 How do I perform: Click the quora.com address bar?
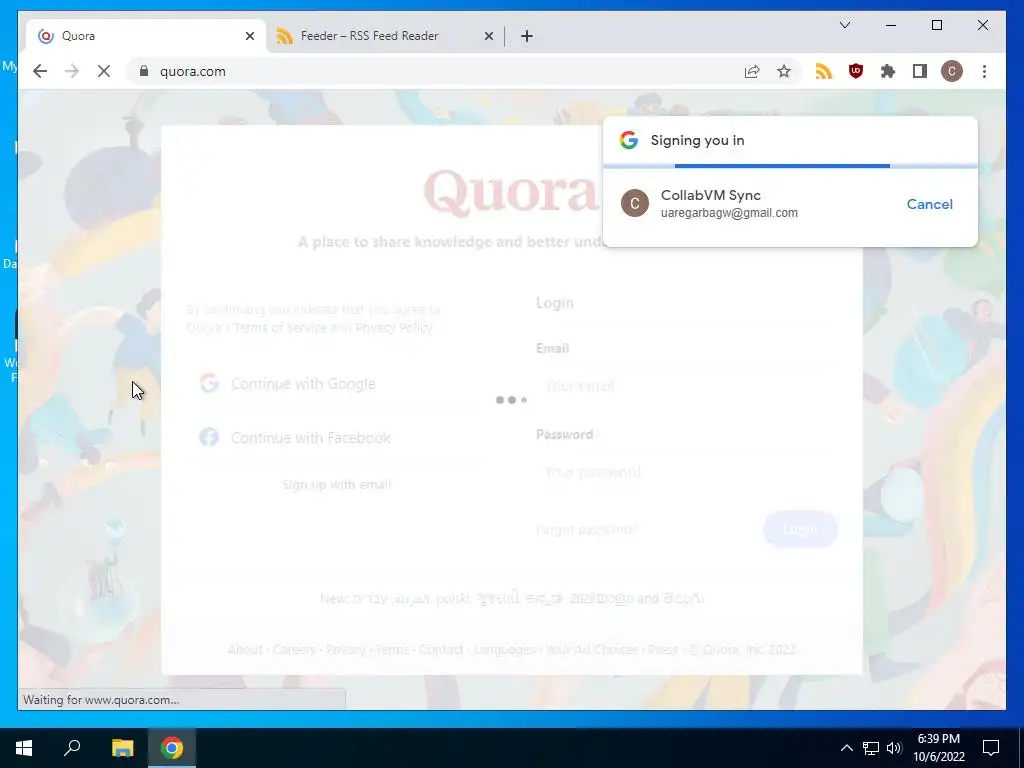pos(444,71)
